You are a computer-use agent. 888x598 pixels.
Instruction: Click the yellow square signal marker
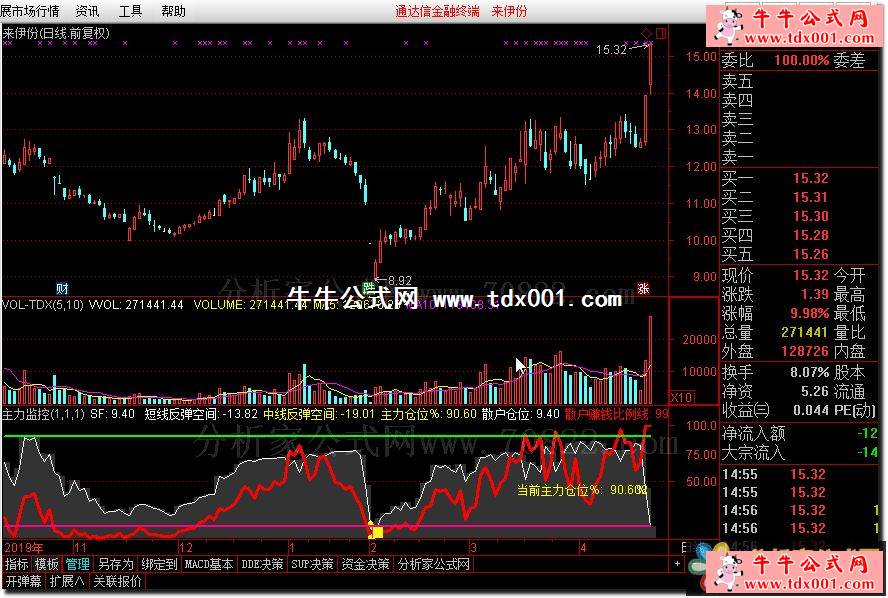[x=377, y=532]
